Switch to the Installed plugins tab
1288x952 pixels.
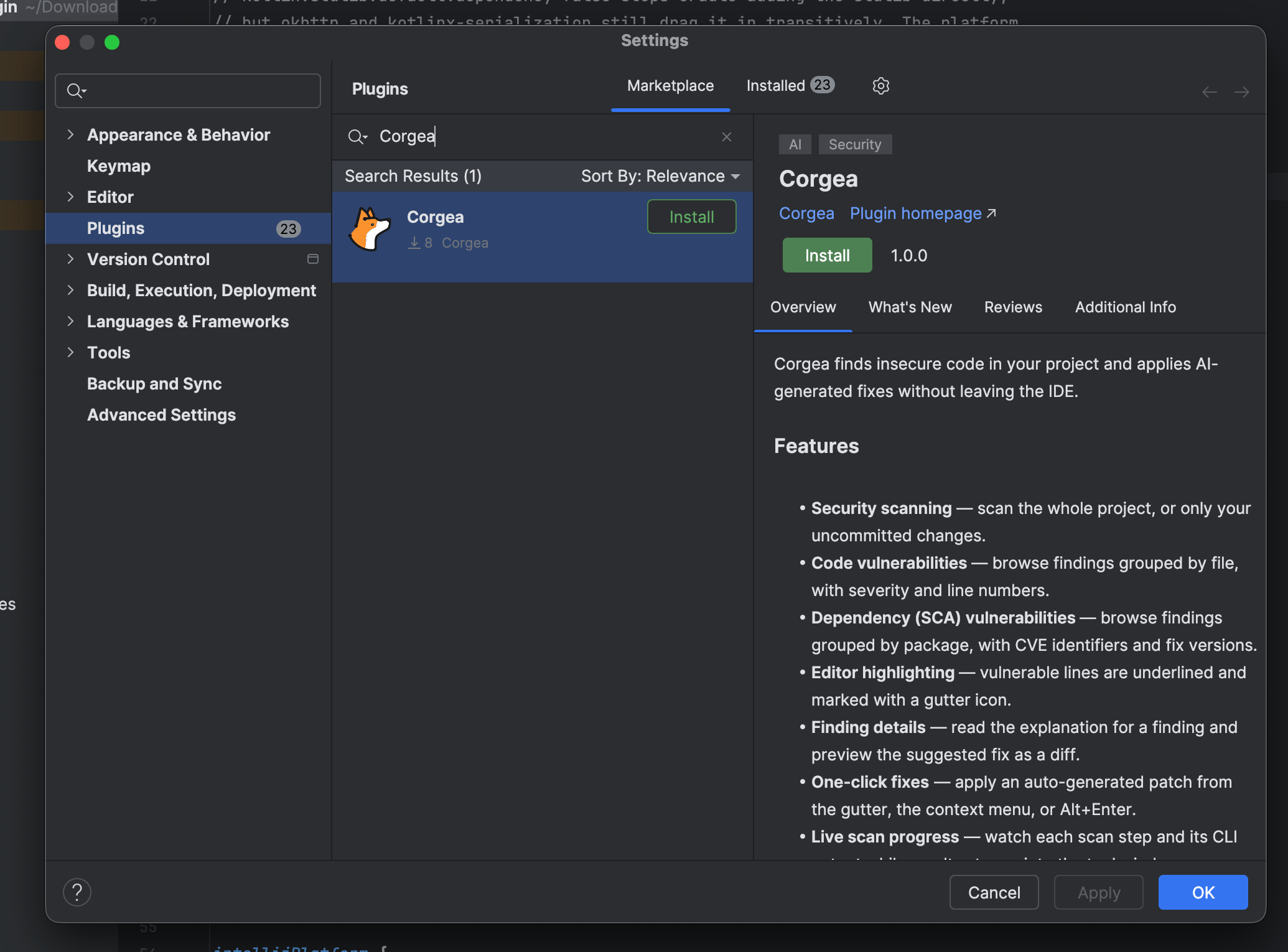pyautogui.click(x=790, y=86)
